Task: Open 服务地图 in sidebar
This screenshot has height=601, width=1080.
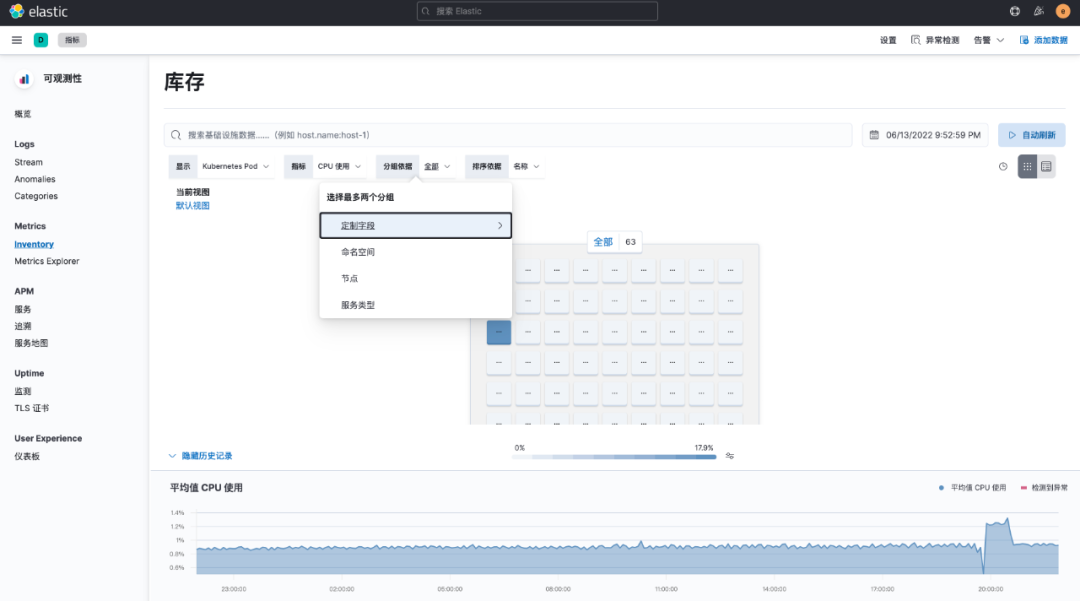Action: [x=31, y=343]
